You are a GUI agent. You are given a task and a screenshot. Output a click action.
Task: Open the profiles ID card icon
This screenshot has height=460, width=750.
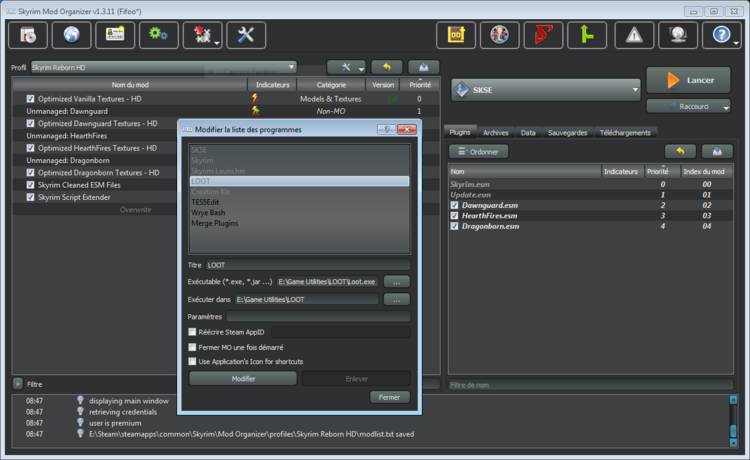coord(115,35)
